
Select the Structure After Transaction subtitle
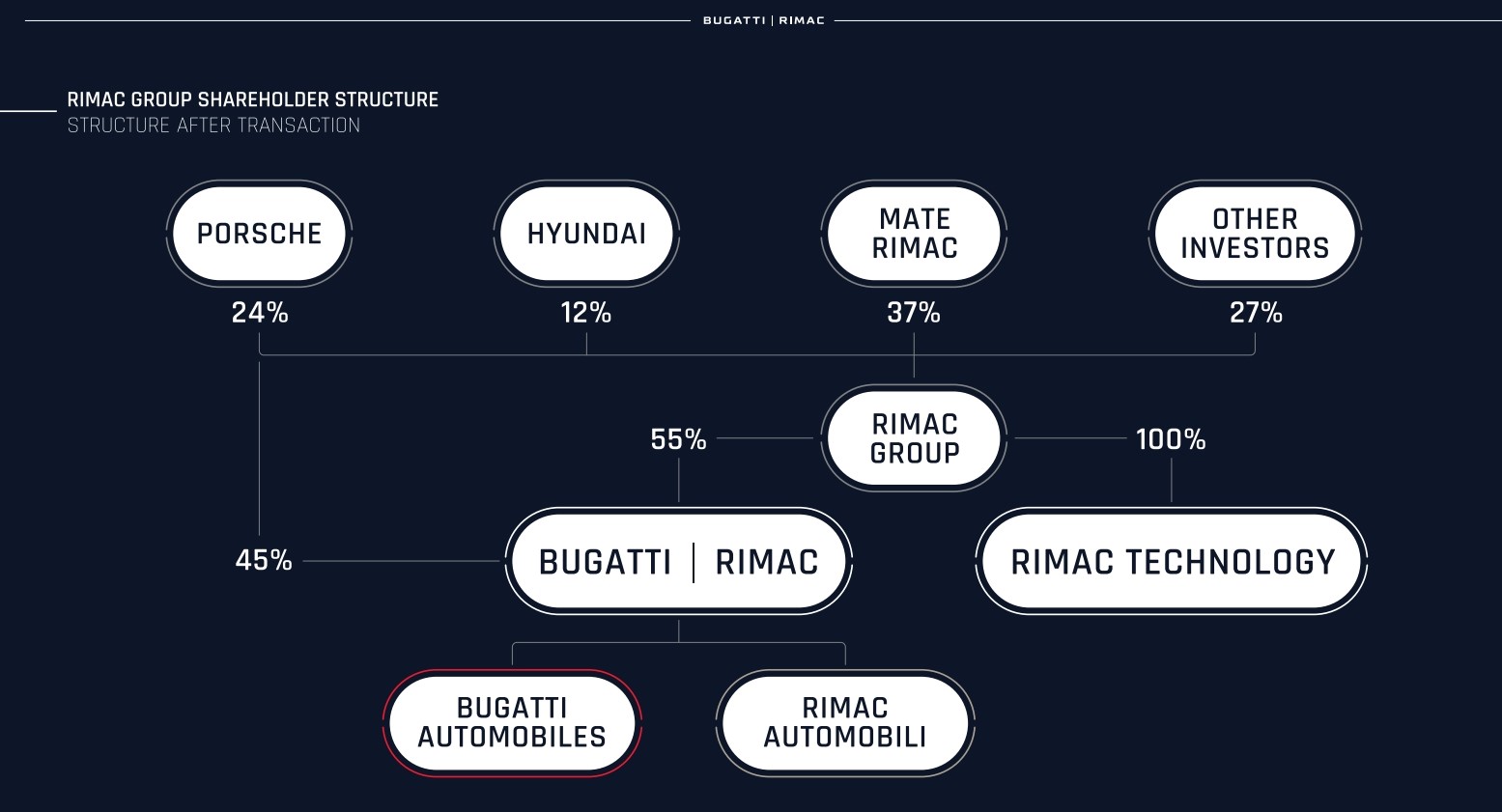(x=213, y=126)
